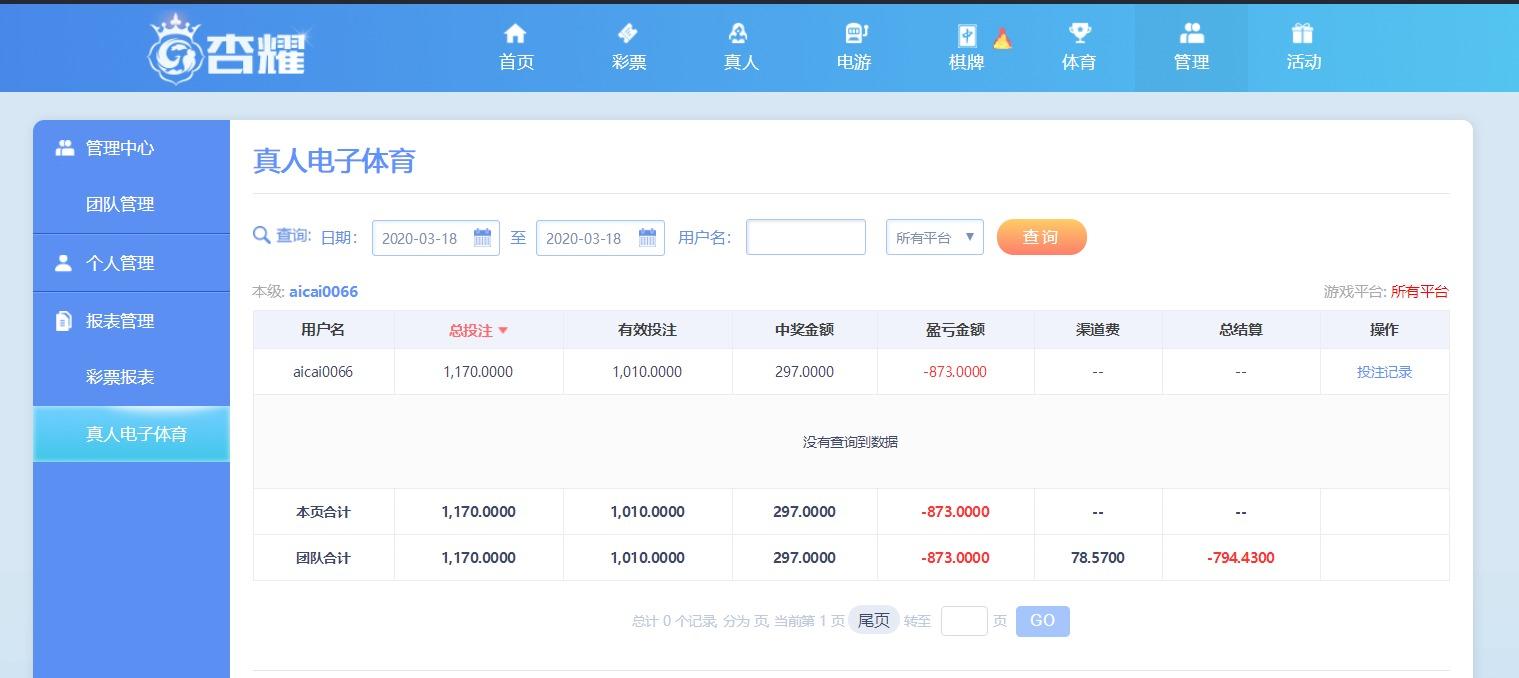Screen dimensions: 1519x678
Task: Open 彩票 in the top navigation
Action: coord(629,62)
